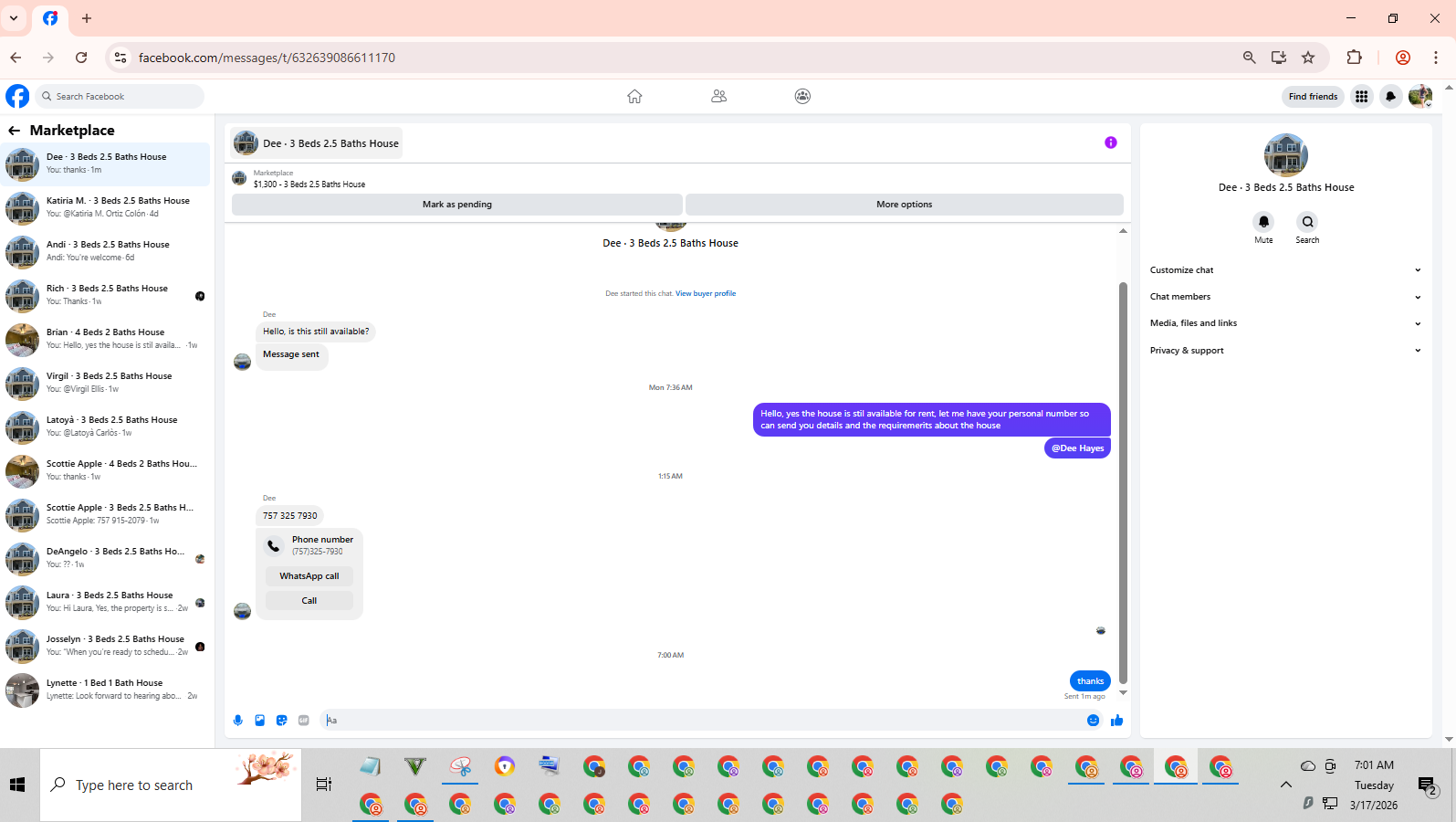Open the Facebook menu grid icon
The height and width of the screenshot is (822, 1456).
click(1361, 96)
